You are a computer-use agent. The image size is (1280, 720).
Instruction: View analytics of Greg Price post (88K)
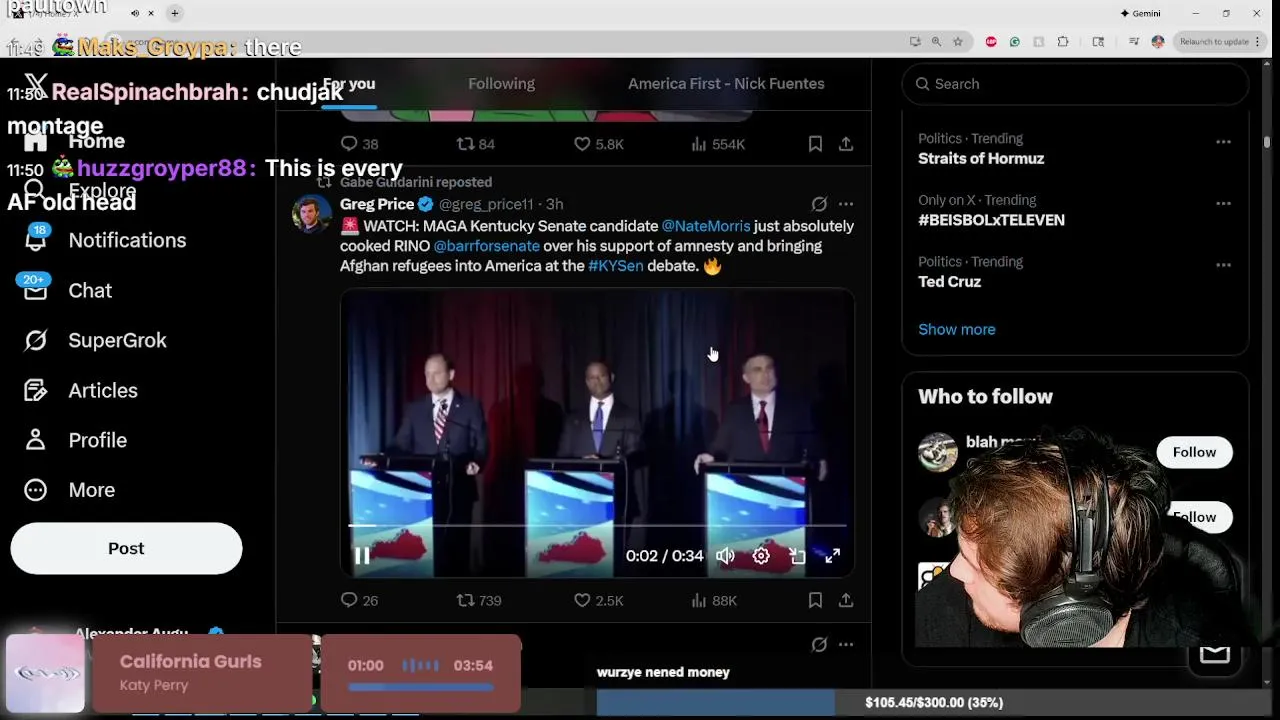(713, 600)
